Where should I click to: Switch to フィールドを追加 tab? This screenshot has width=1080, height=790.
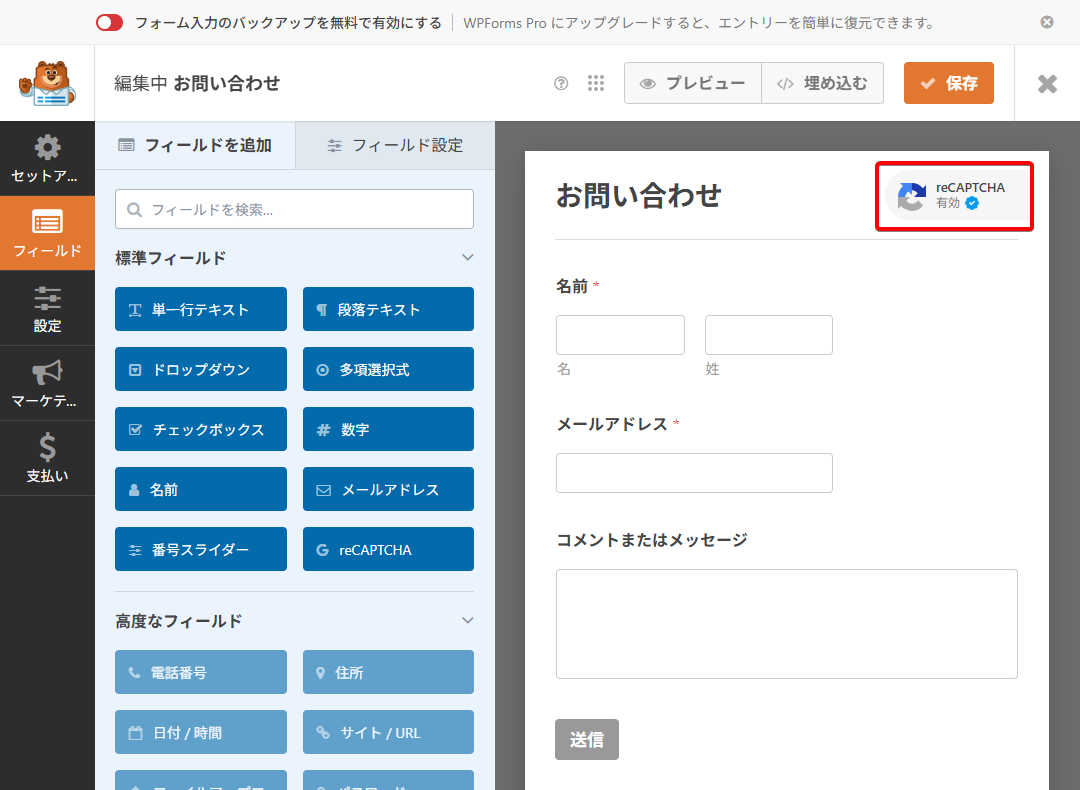pos(195,145)
